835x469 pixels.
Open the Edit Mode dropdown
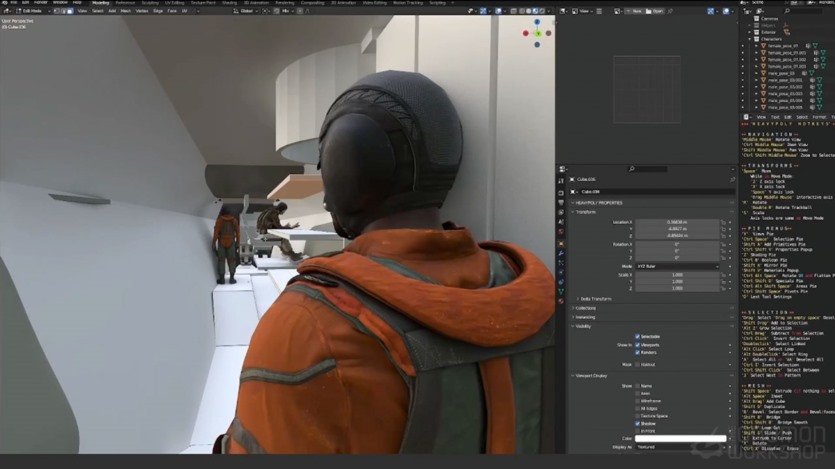coord(32,11)
